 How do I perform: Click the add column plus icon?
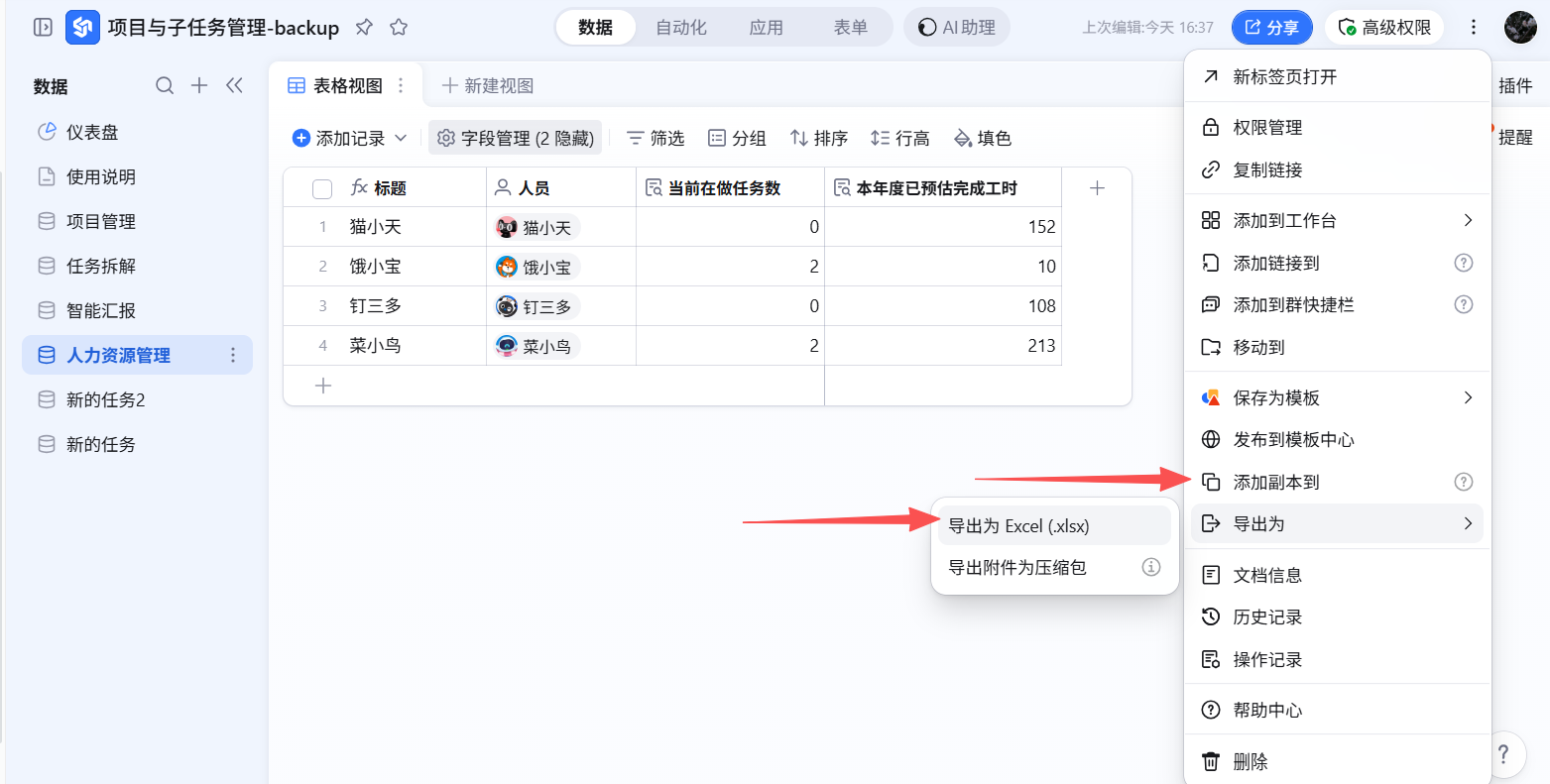point(1097,188)
